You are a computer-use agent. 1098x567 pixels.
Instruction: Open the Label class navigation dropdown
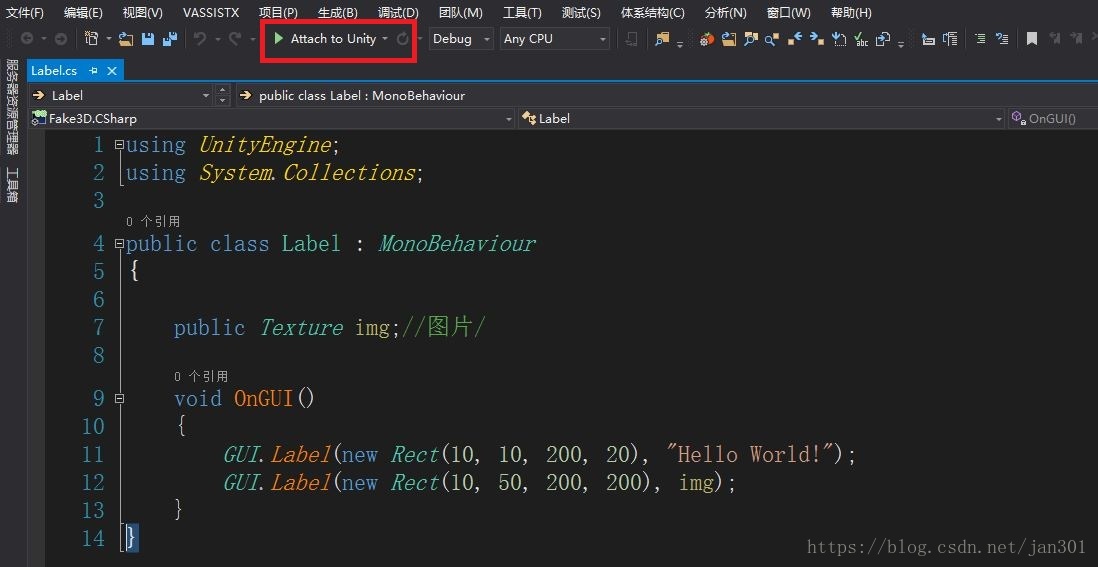click(x=999, y=119)
